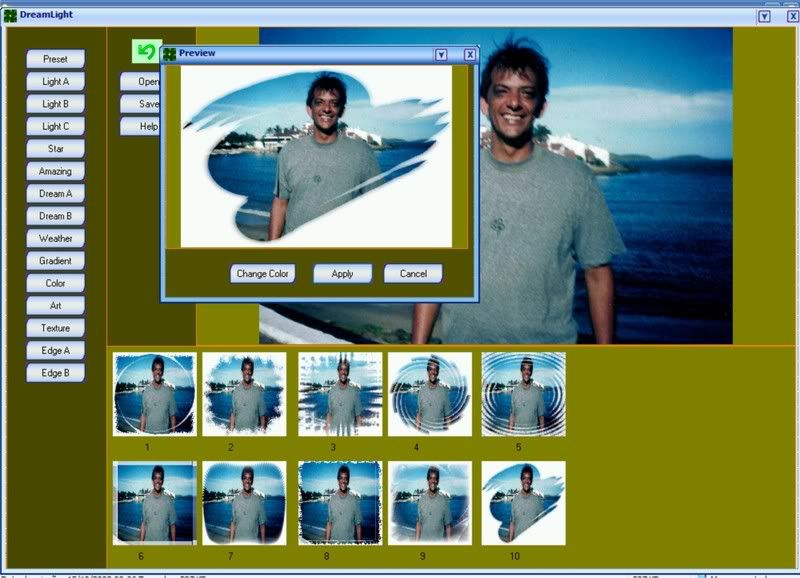800x578 pixels.
Task: Select the Light A effect category
Action: tap(56, 81)
